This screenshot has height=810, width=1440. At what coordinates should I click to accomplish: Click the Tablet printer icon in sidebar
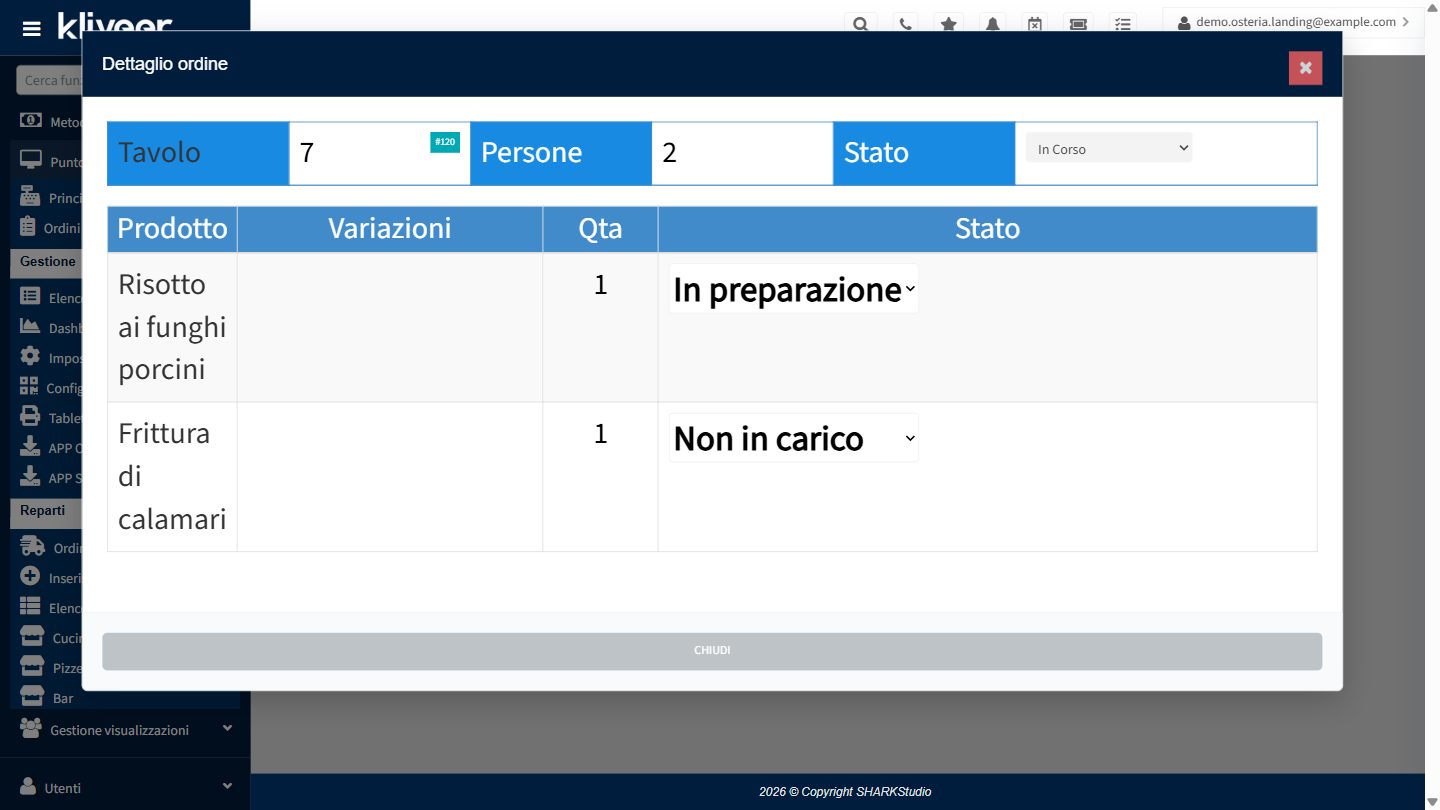pyautogui.click(x=30, y=417)
